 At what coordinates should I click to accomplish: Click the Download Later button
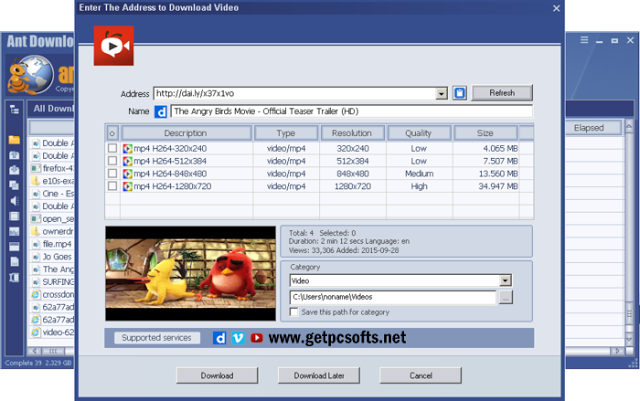click(319, 375)
